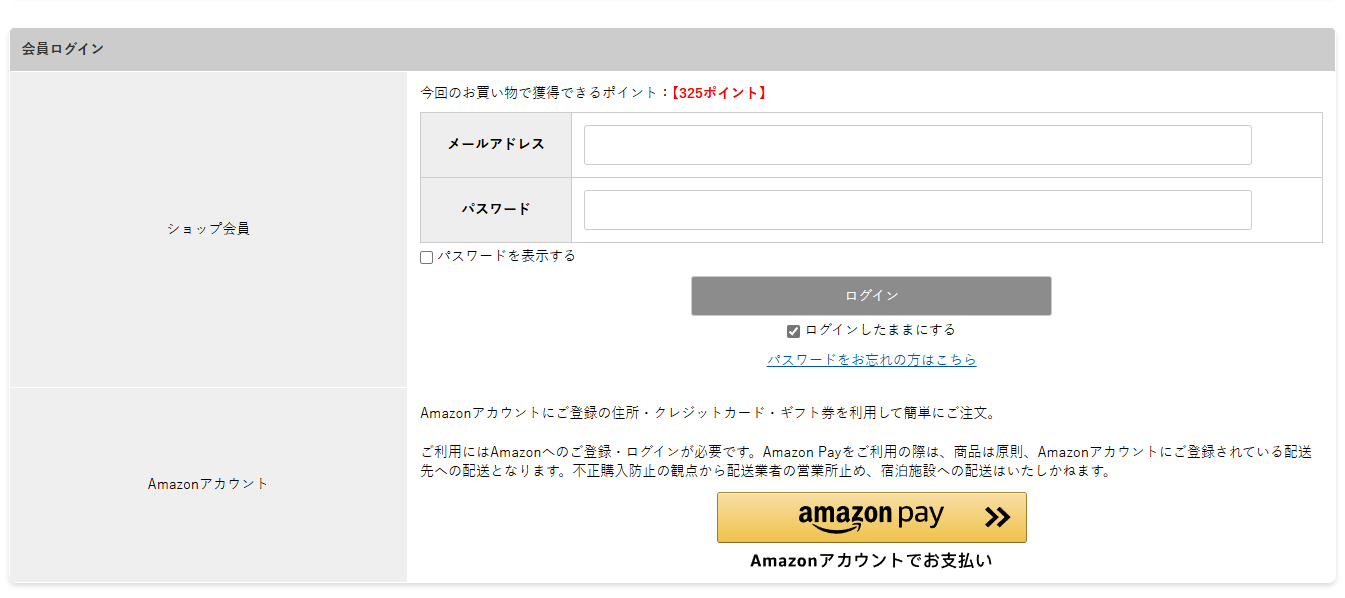Click the Amazon住所・クレジットカード description sentence
This screenshot has height=598, width=1345.
click(708, 413)
